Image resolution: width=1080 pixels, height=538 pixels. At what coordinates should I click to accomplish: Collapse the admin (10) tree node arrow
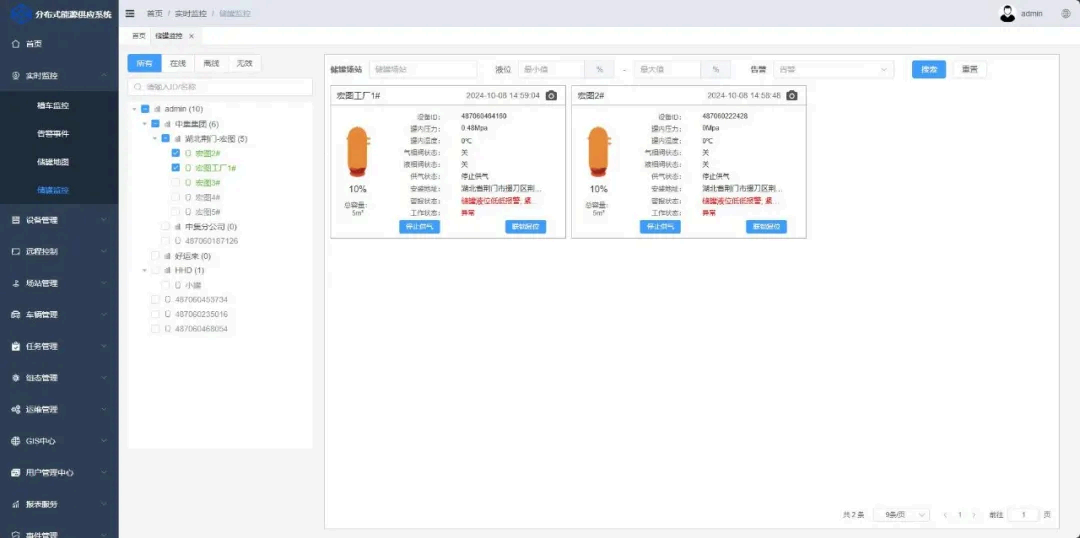[135, 109]
